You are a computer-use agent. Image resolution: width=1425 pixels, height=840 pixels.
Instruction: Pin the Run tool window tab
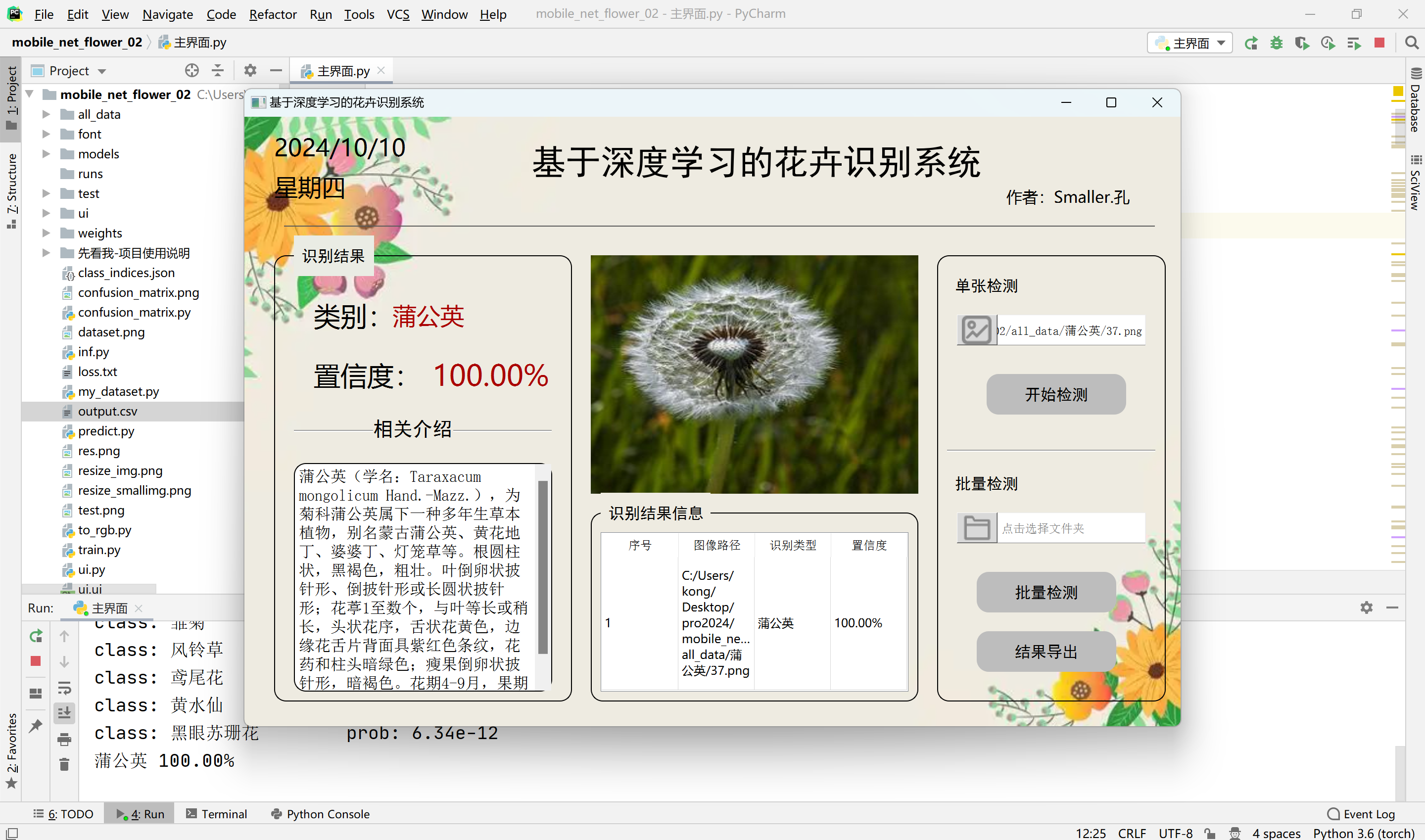click(x=36, y=726)
